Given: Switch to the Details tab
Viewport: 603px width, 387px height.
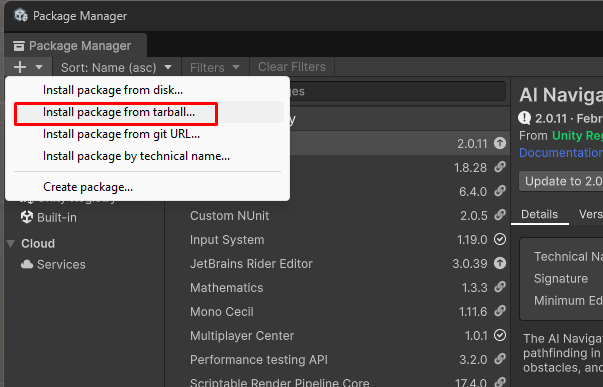Looking at the screenshot, I should point(539,215).
